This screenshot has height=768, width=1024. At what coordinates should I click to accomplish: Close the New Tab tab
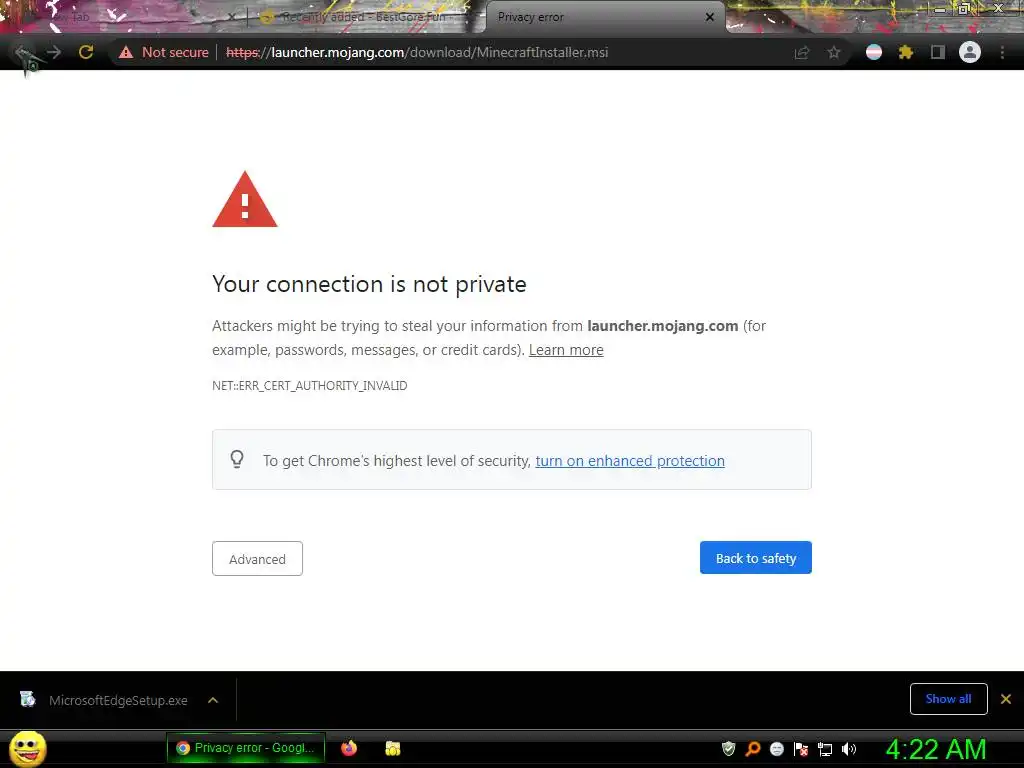point(231,17)
